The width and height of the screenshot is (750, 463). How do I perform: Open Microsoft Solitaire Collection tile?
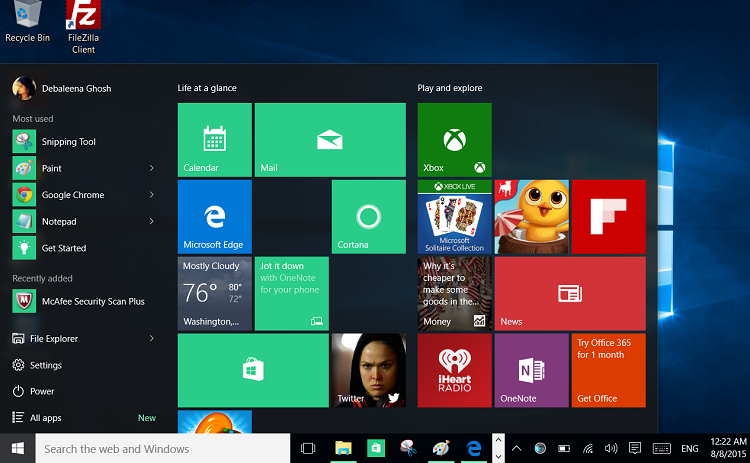point(454,217)
